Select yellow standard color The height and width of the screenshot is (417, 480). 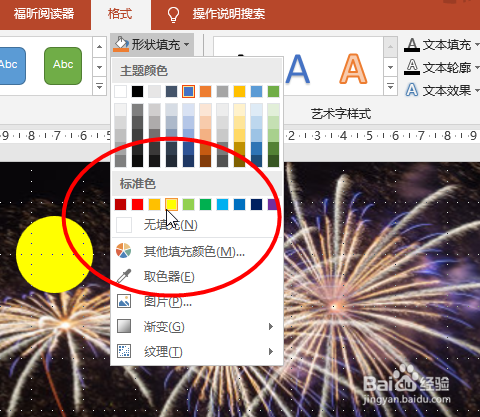tap(171, 204)
